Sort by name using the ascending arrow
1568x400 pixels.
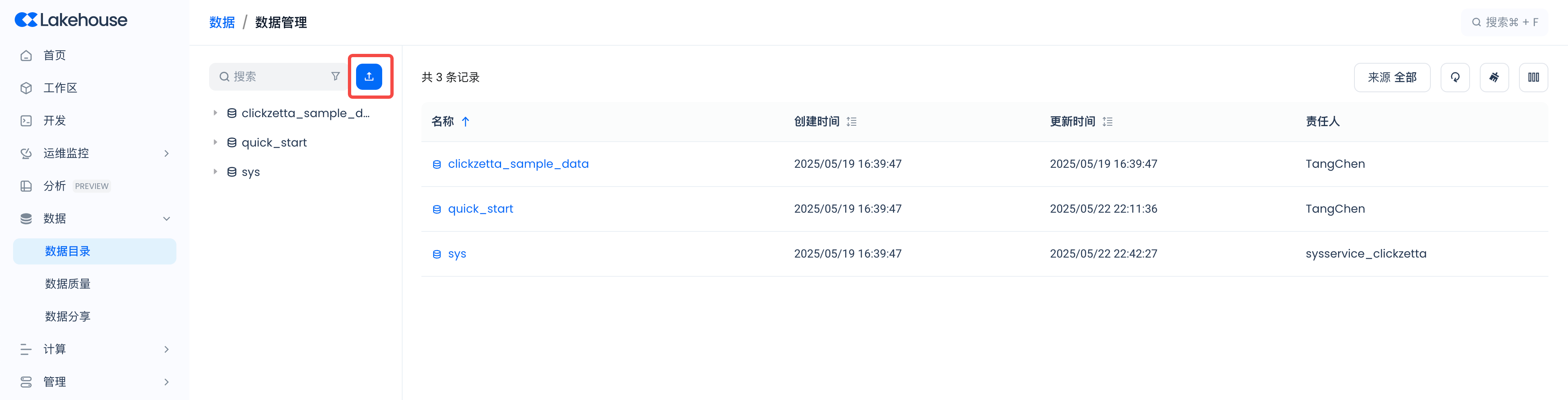(465, 122)
